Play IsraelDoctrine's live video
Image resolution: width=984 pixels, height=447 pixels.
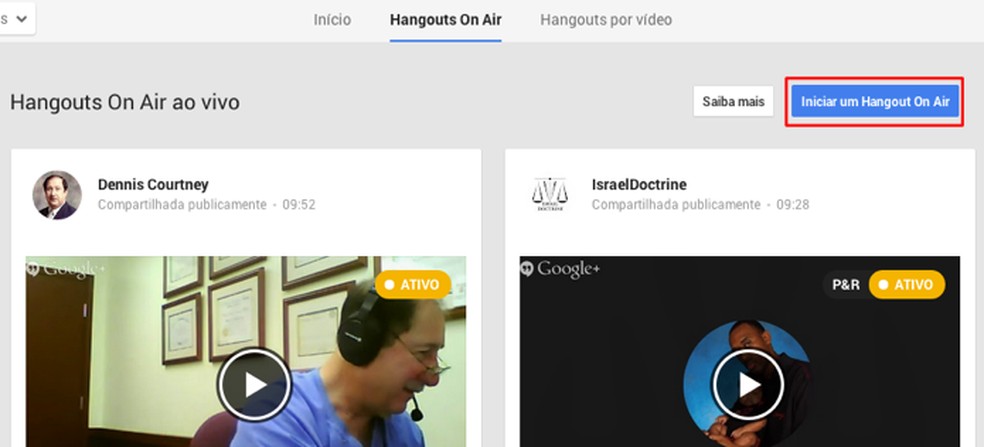(x=748, y=384)
